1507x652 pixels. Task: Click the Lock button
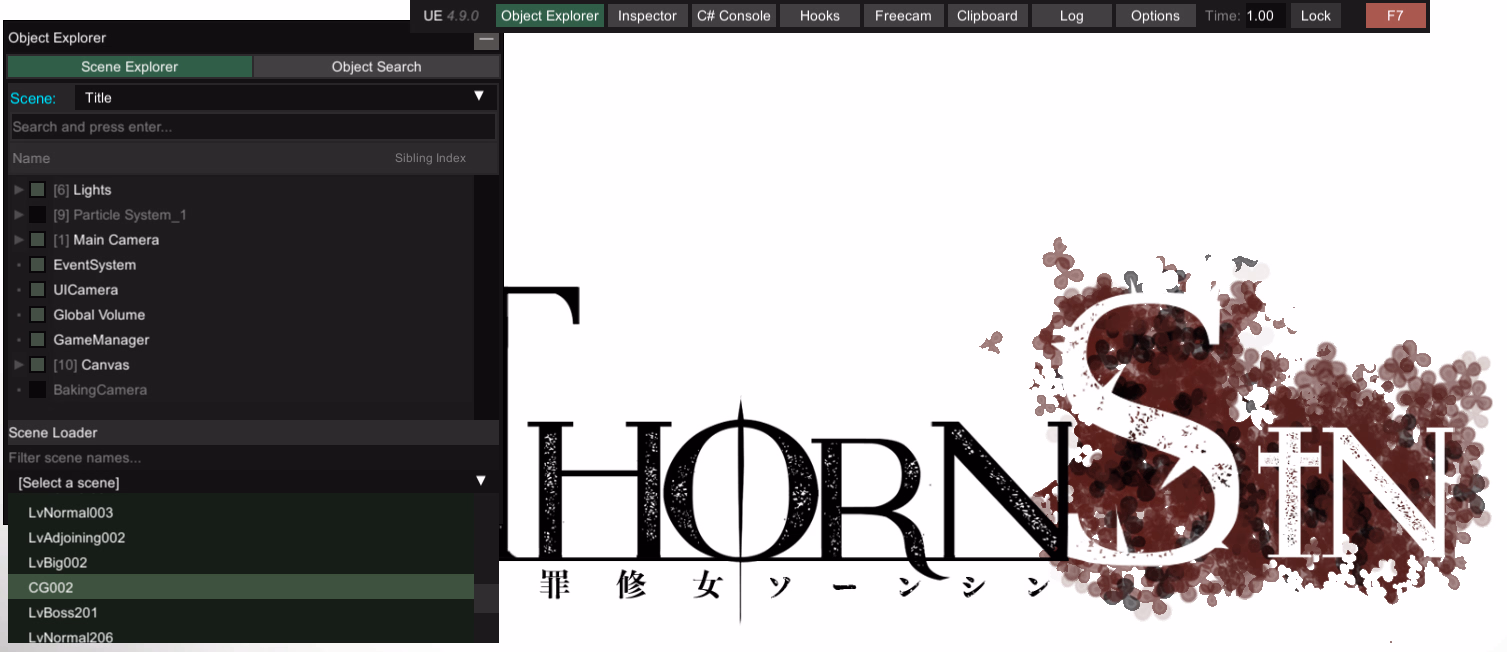(1315, 16)
